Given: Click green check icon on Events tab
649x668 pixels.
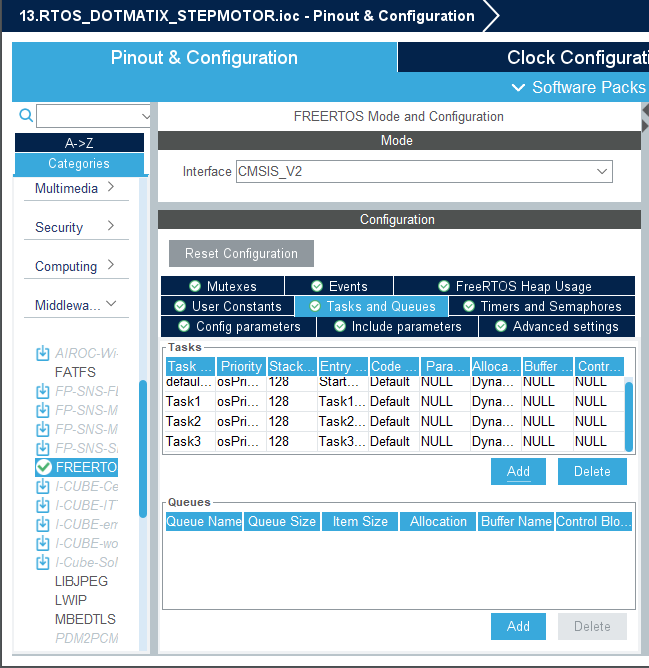Looking at the screenshot, I should coord(317,286).
